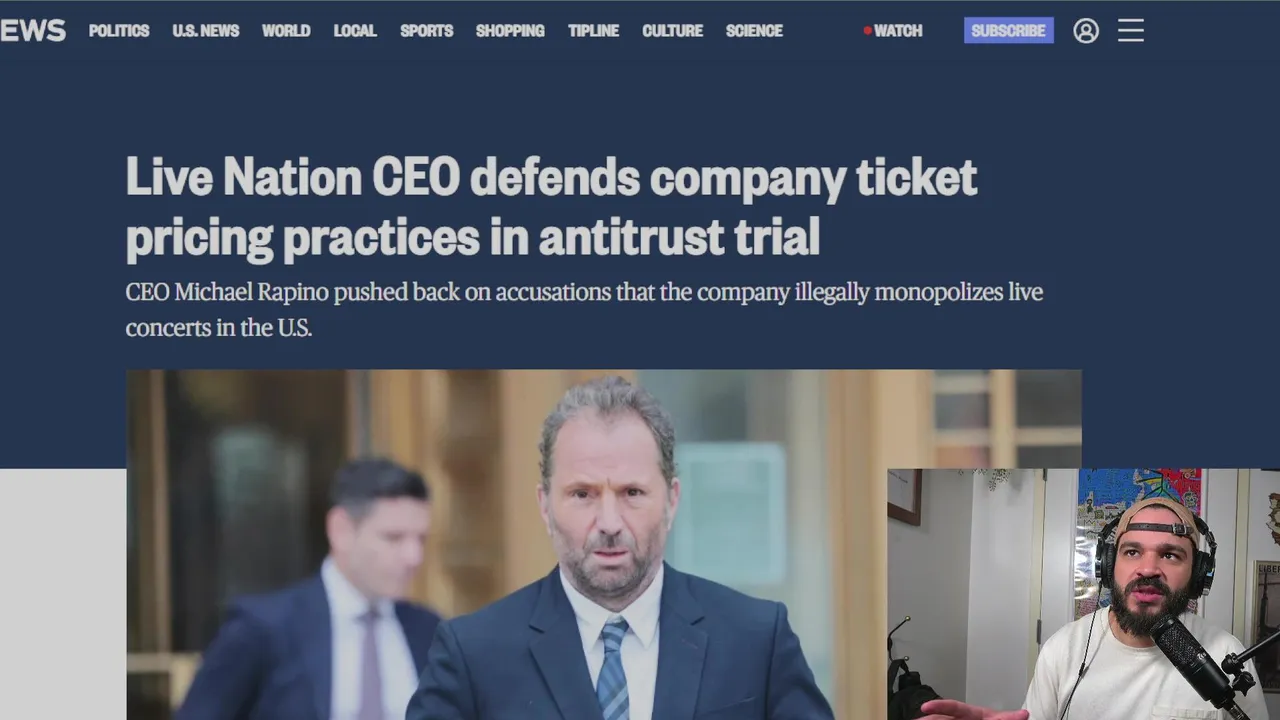The image size is (1280, 720).
Task: Open the World news section
Action: [286, 31]
